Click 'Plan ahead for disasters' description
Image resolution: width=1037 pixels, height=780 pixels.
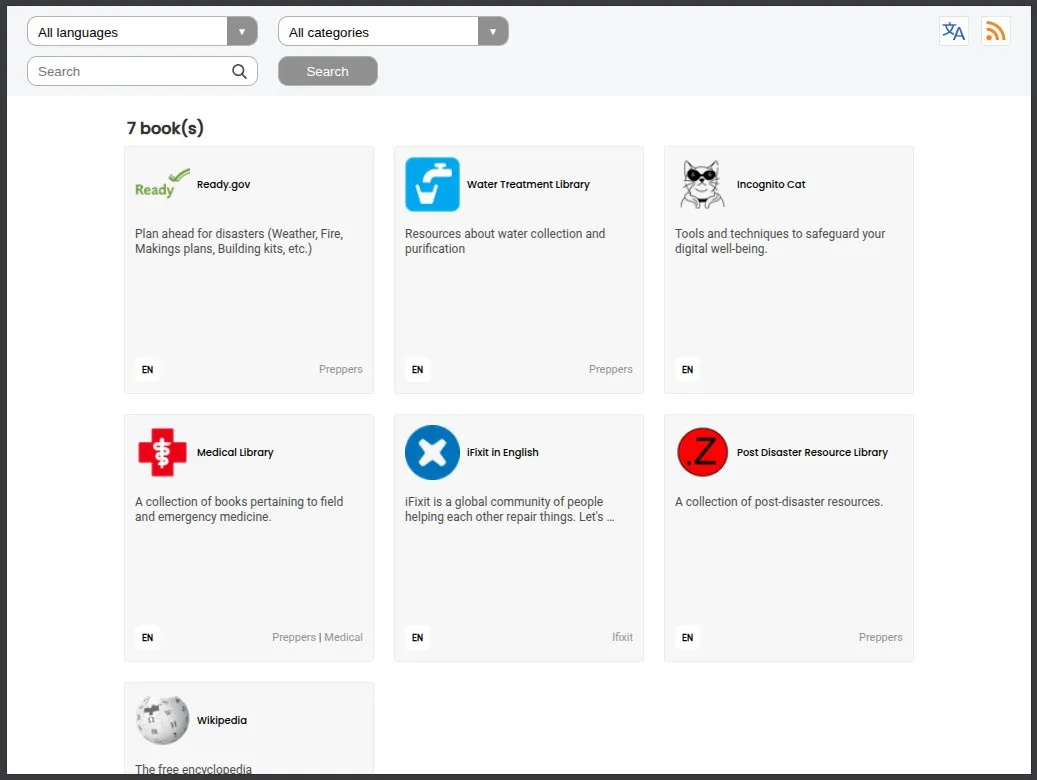(x=239, y=241)
